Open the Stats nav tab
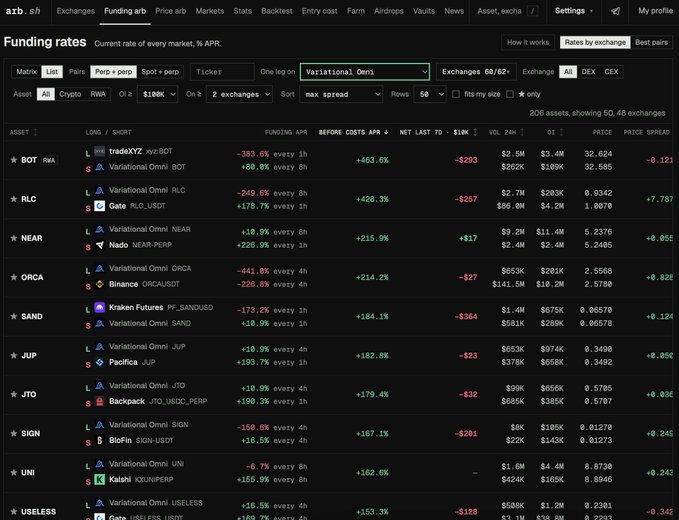The width and height of the screenshot is (679, 520). pyautogui.click(x=242, y=11)
